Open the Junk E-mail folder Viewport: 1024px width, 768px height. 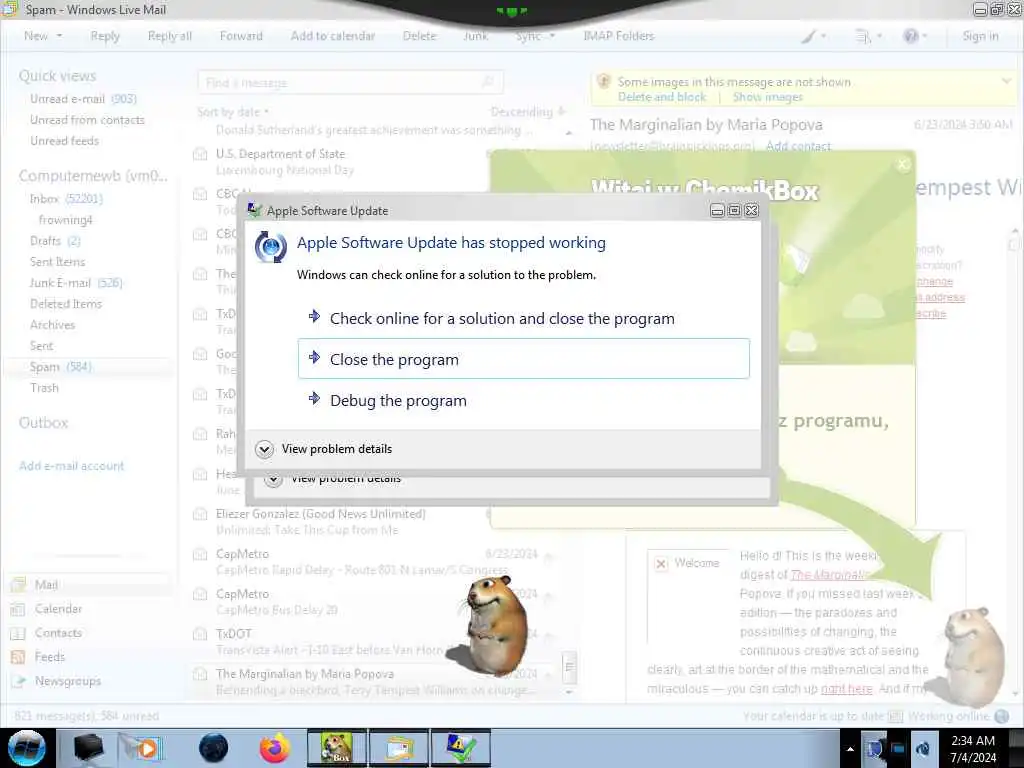pos(76,283)
